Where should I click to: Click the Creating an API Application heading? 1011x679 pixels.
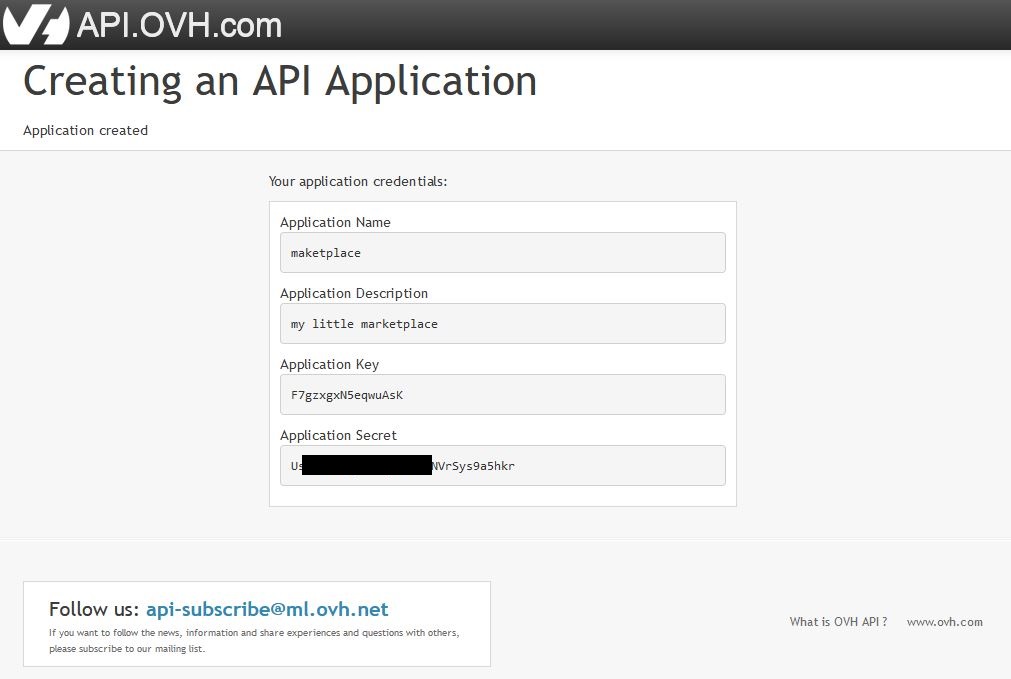point(279,81)
